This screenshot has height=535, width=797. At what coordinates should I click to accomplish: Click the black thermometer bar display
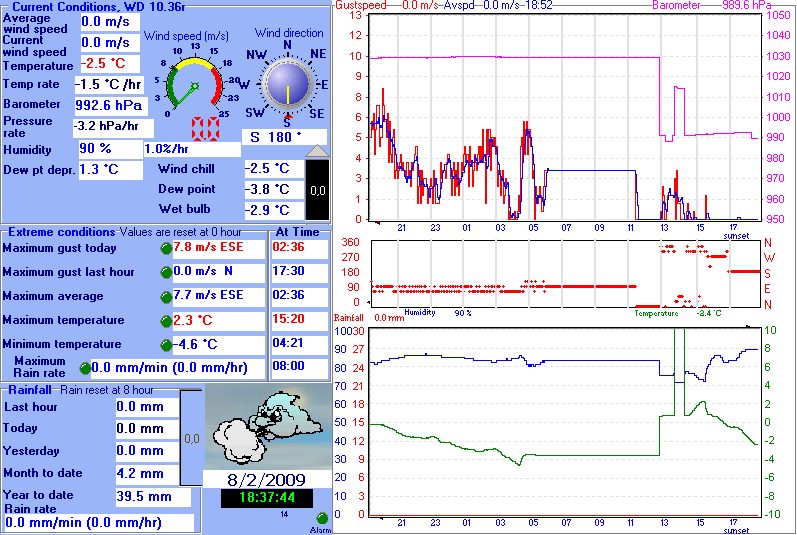pos(316,189)
